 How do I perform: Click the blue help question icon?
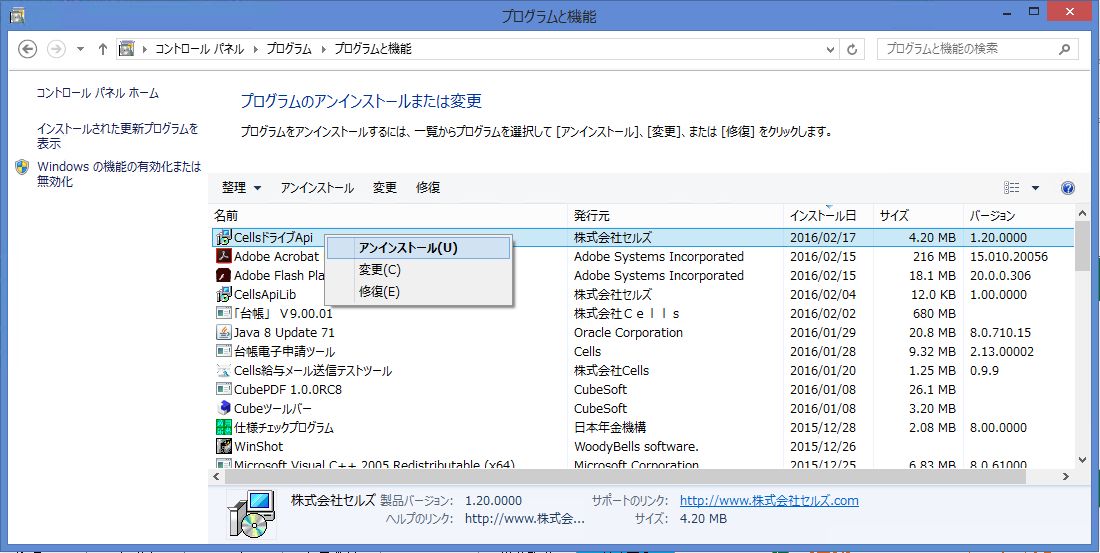click(1068, 188)
